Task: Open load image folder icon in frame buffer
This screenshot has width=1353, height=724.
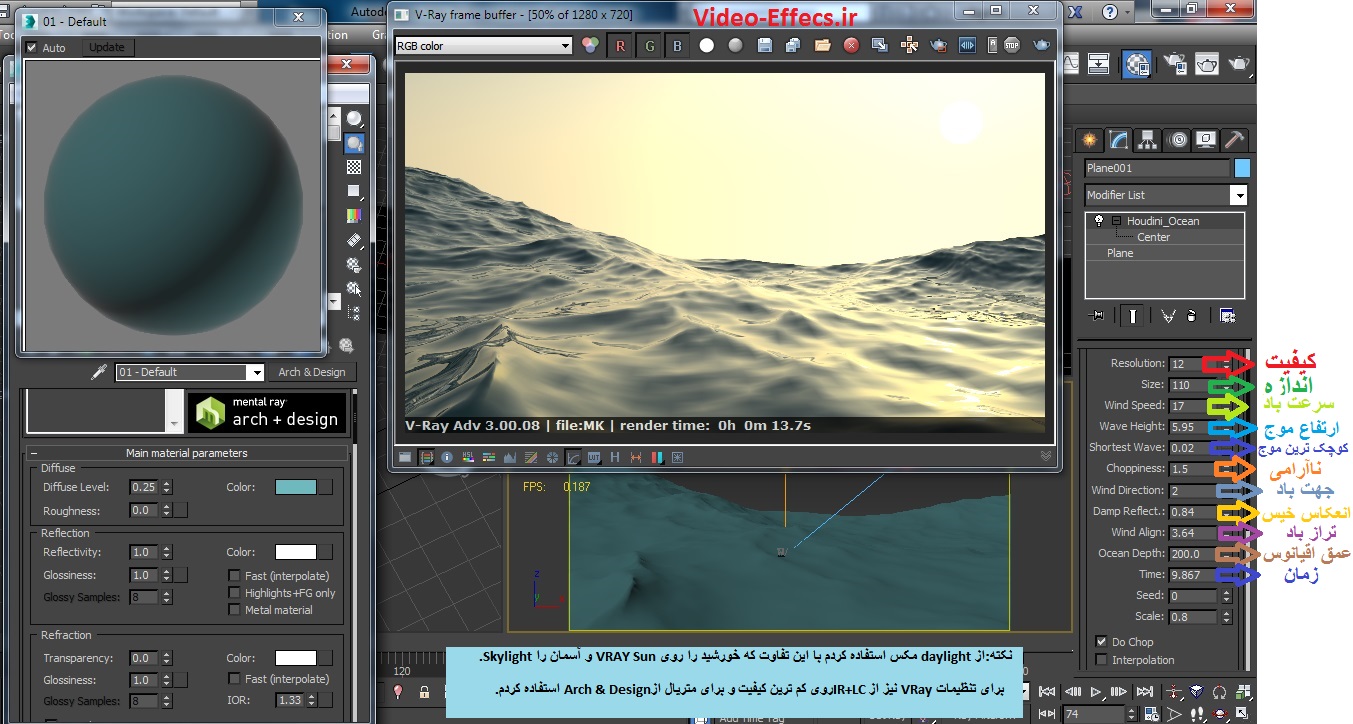Action: (x=822, y=45)
